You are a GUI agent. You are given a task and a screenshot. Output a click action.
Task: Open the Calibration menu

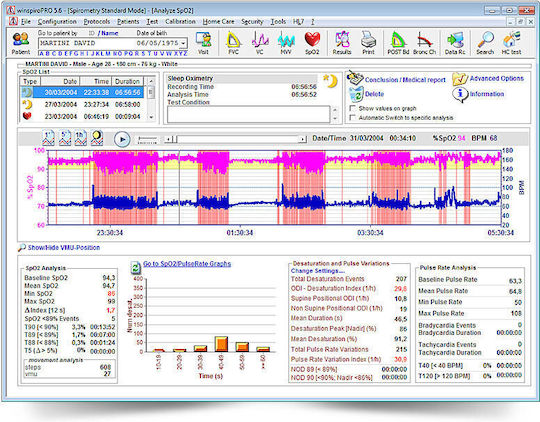[180, 22]
